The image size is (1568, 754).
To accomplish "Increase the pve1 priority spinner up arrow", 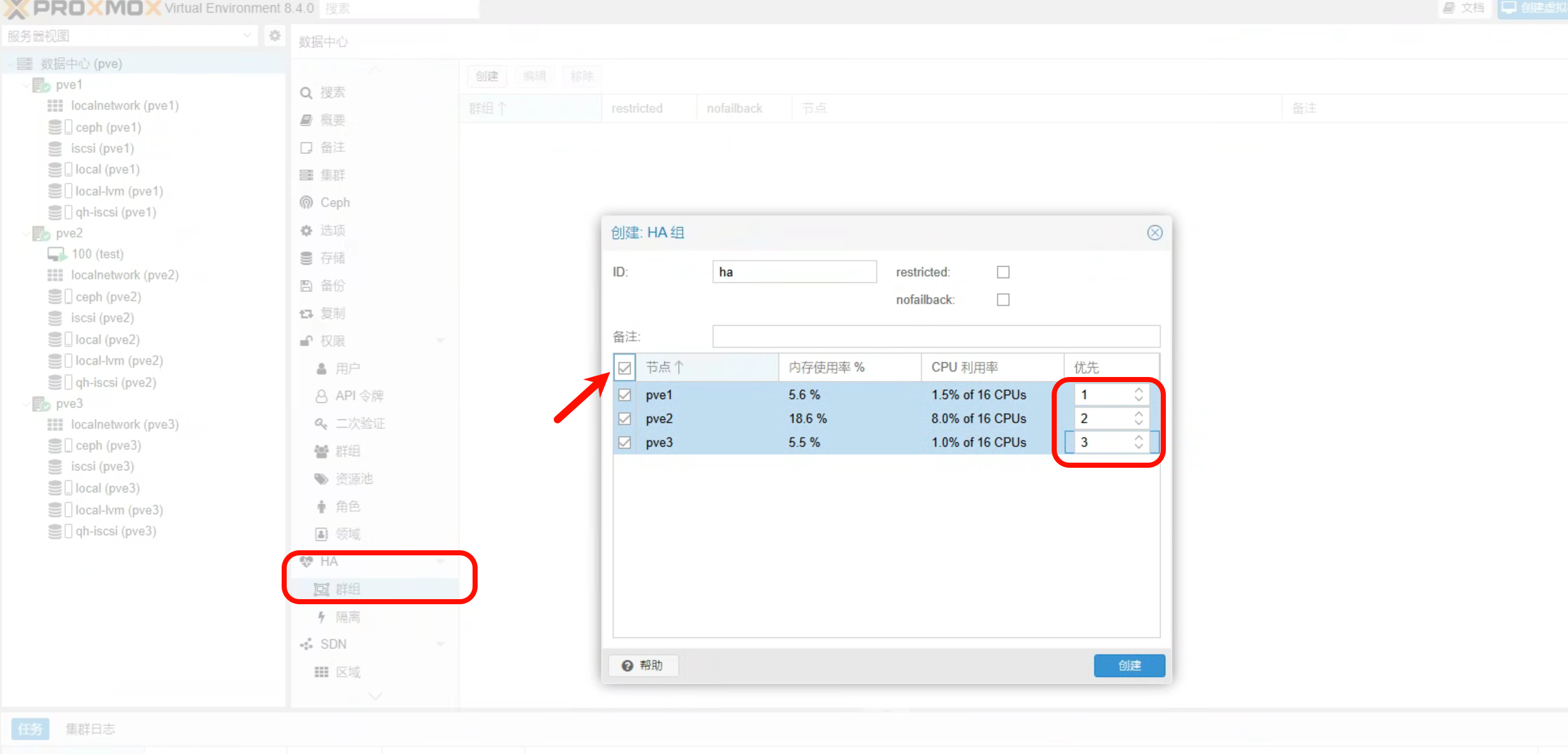I will [1139, 390].
